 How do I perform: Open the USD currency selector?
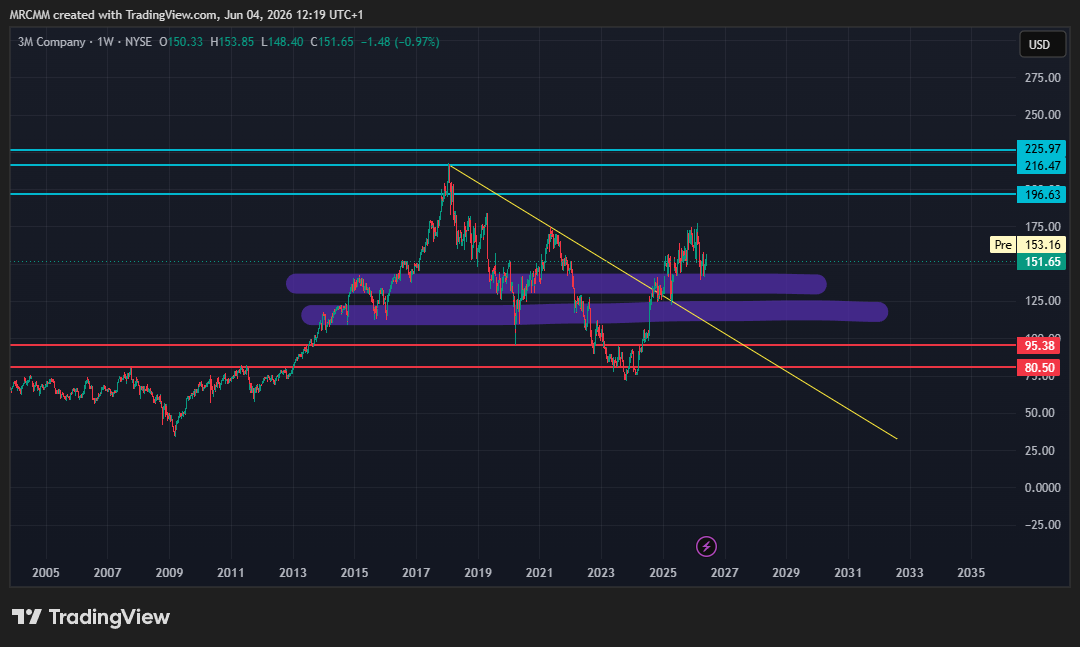pos(1041,45)
